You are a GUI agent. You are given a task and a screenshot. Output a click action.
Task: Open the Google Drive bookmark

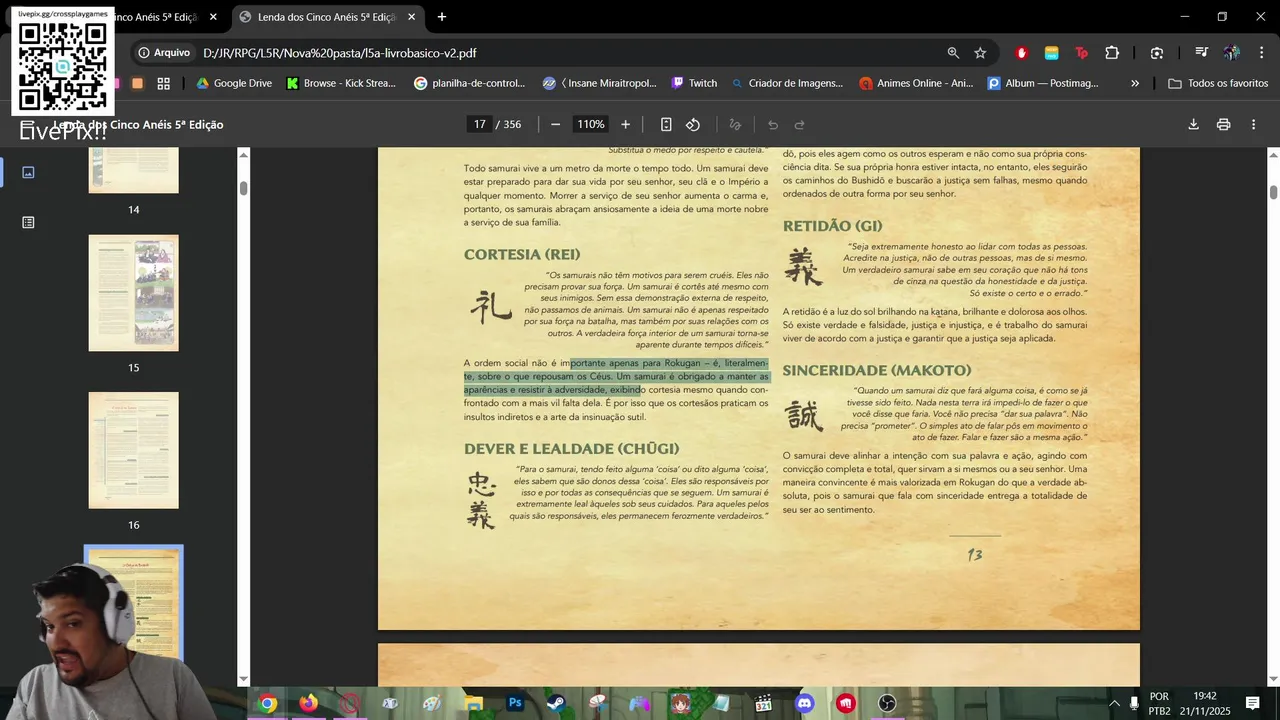point(234,83)
